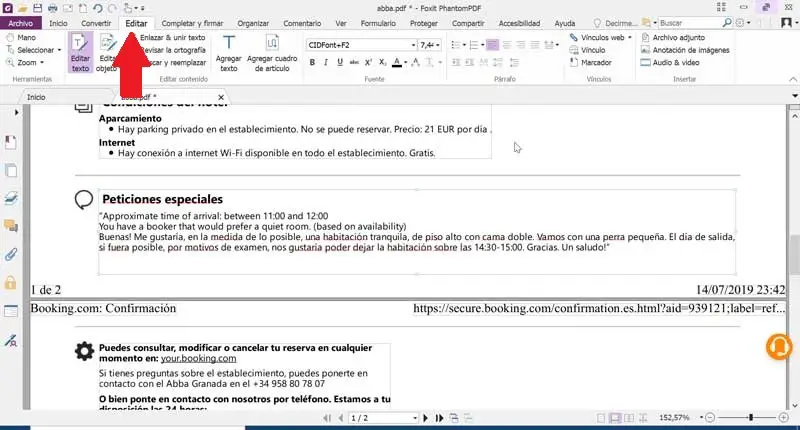Apply italic formatting with the I icon
The width and height of the screenshot is (800, 430).
pos(326,62)
